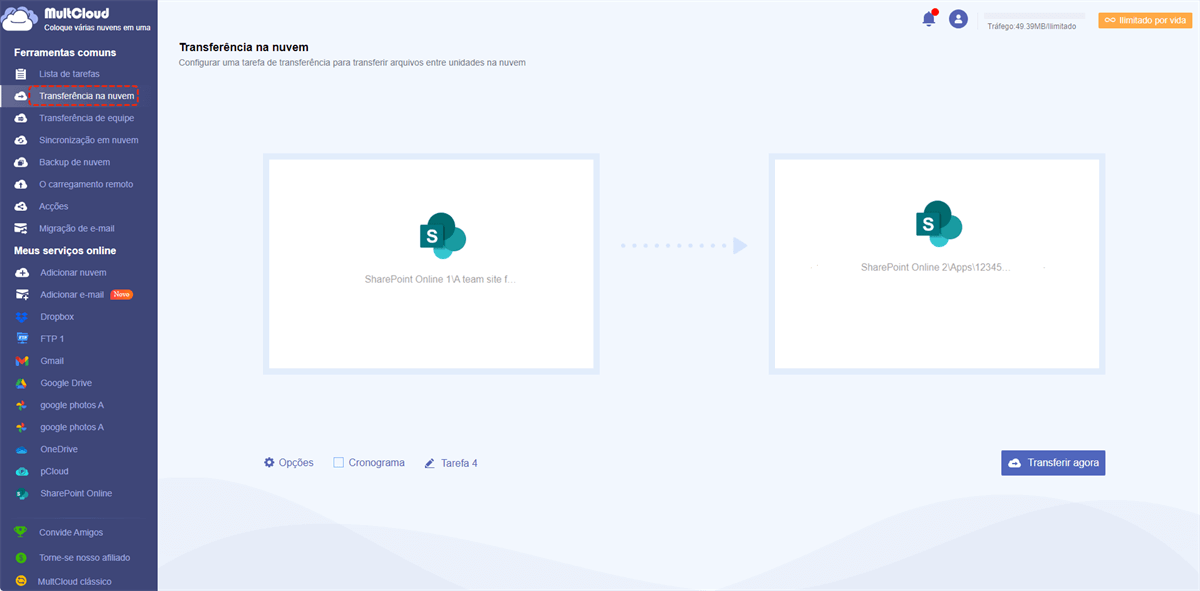Open Dropbox cloud drive entry
The height and width of the screenshot is (591, 1200).
tap(57, 317)
